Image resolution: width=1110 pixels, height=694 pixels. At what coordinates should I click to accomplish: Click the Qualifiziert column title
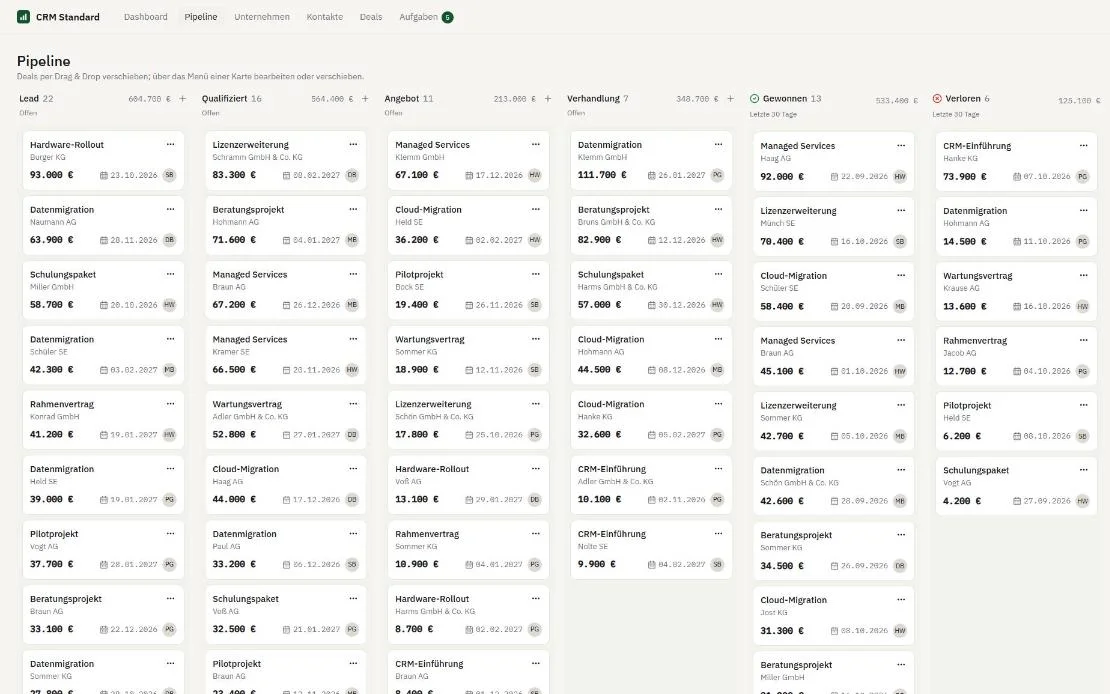[224, 98]
